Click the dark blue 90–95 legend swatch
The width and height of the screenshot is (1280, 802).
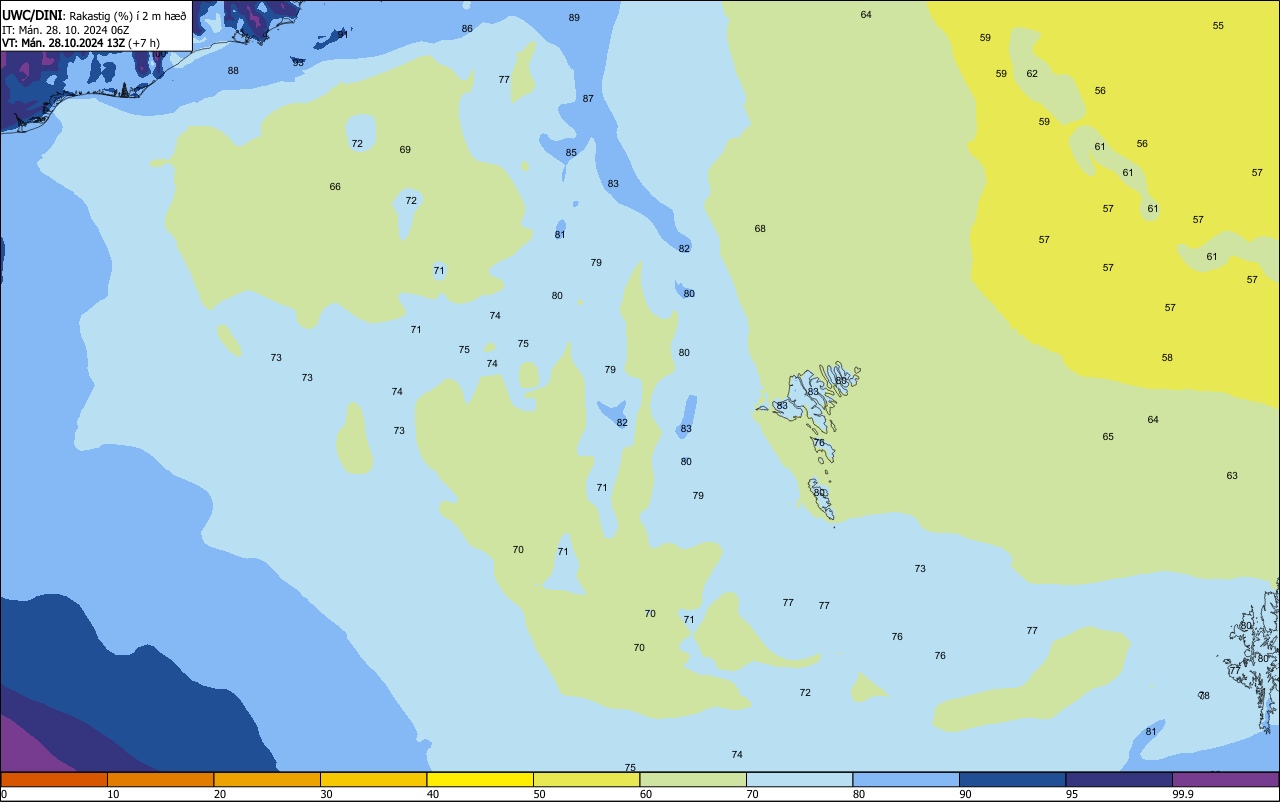click(1012, 779)
